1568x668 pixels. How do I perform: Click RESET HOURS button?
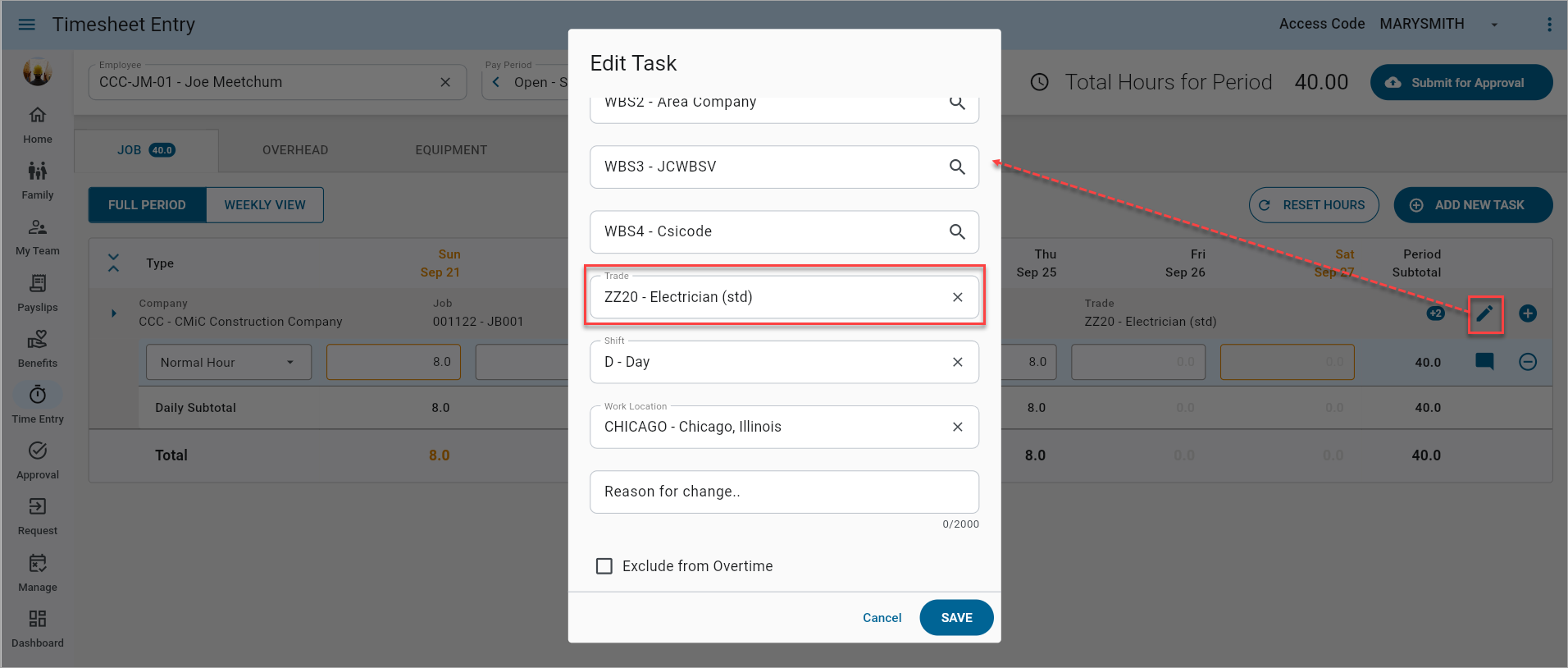click(x=1314, y=205)
